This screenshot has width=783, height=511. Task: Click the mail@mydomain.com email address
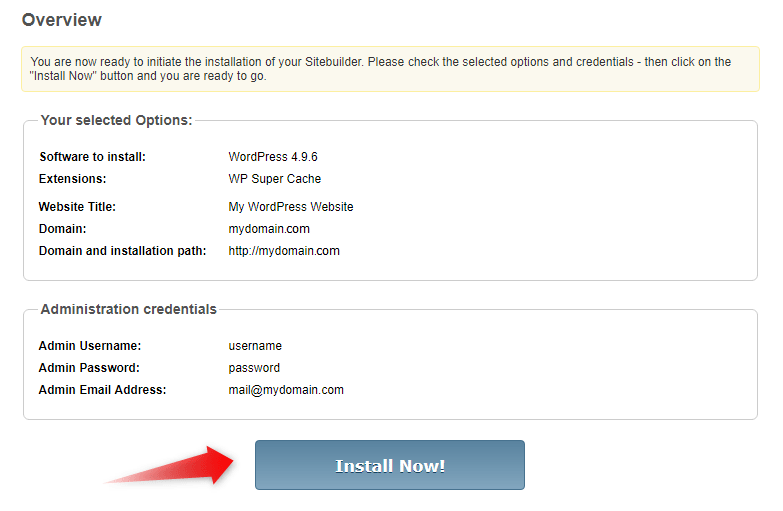[286, 390]
